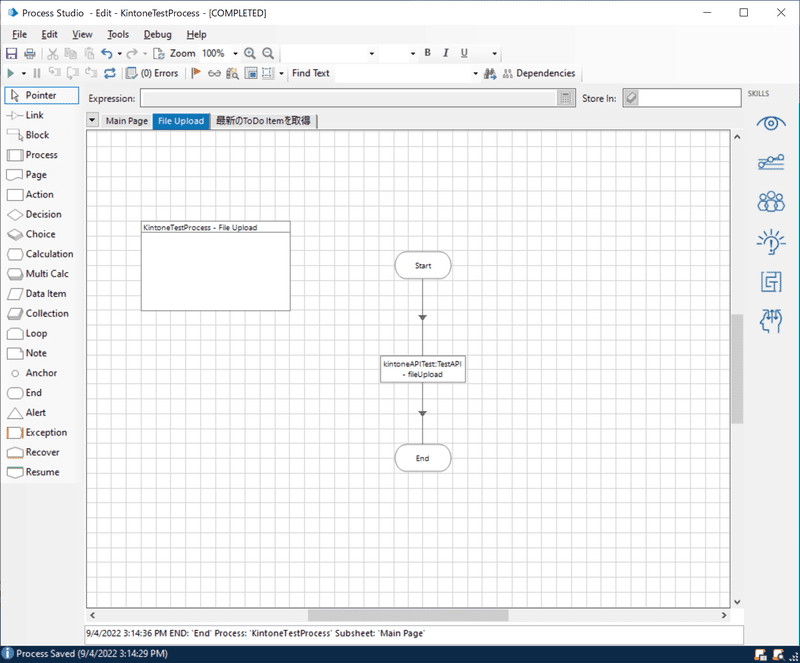This screenshot has height=663, width=800.
Task: Switch to the Main Page tab
Action: [x=127, y=121]
